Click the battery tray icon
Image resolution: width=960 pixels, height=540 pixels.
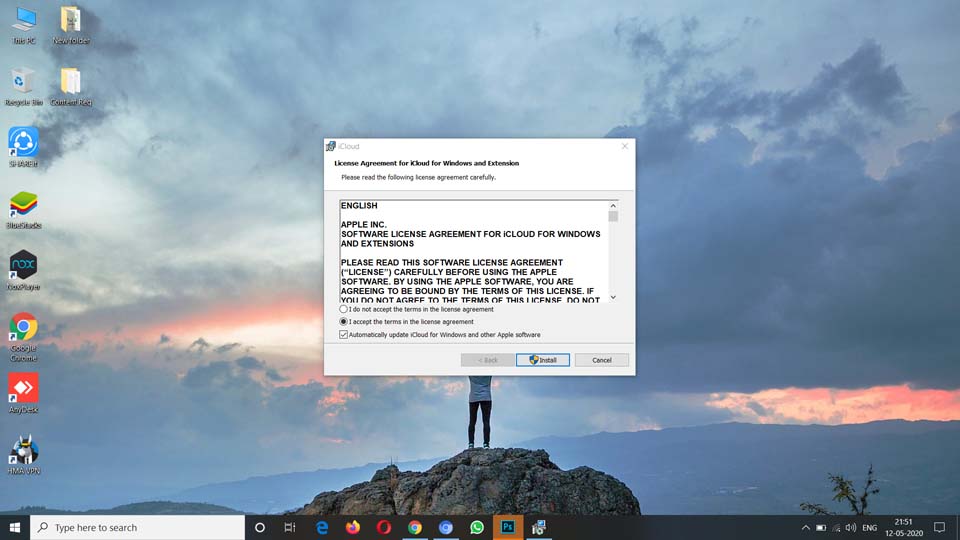pyautogui.click(x=821, y=528)
